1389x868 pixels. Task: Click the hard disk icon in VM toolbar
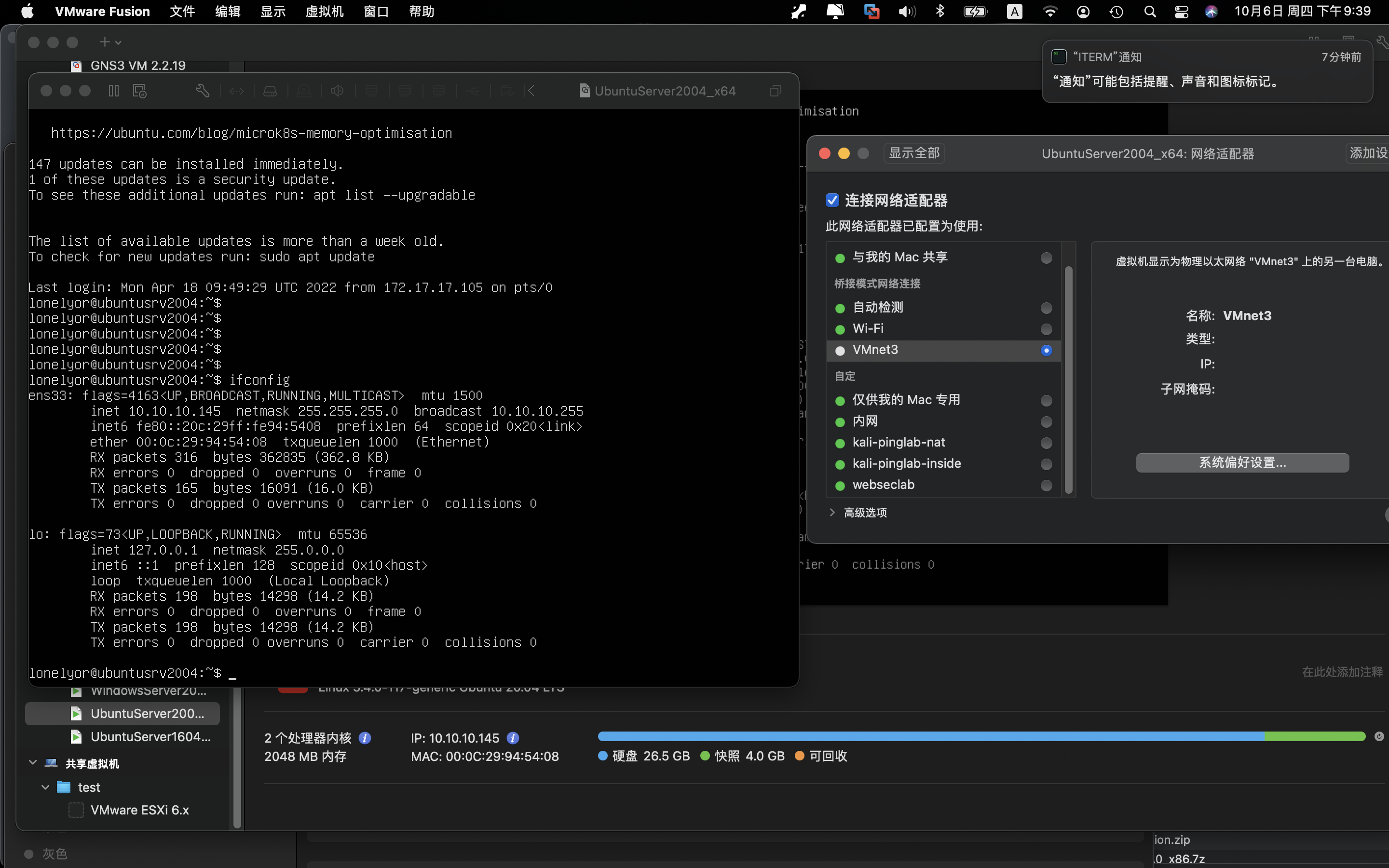(270, 91)
